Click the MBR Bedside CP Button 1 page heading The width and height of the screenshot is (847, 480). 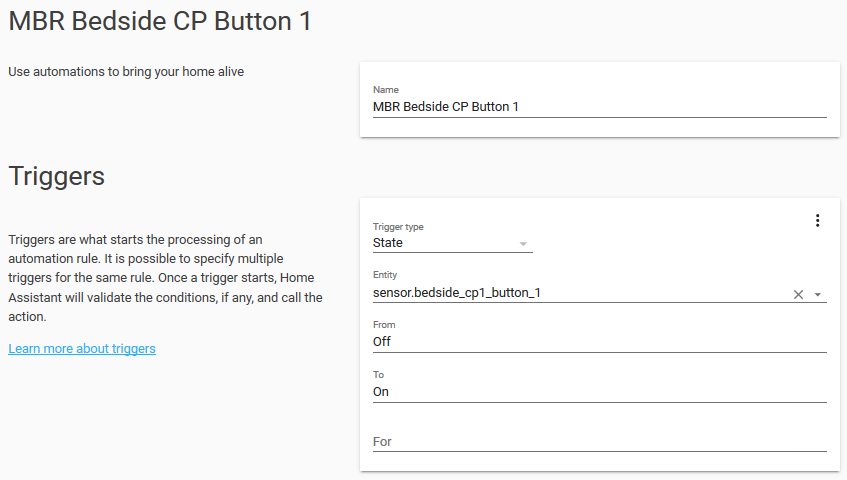pyautogui.click(x=160, y=22)
